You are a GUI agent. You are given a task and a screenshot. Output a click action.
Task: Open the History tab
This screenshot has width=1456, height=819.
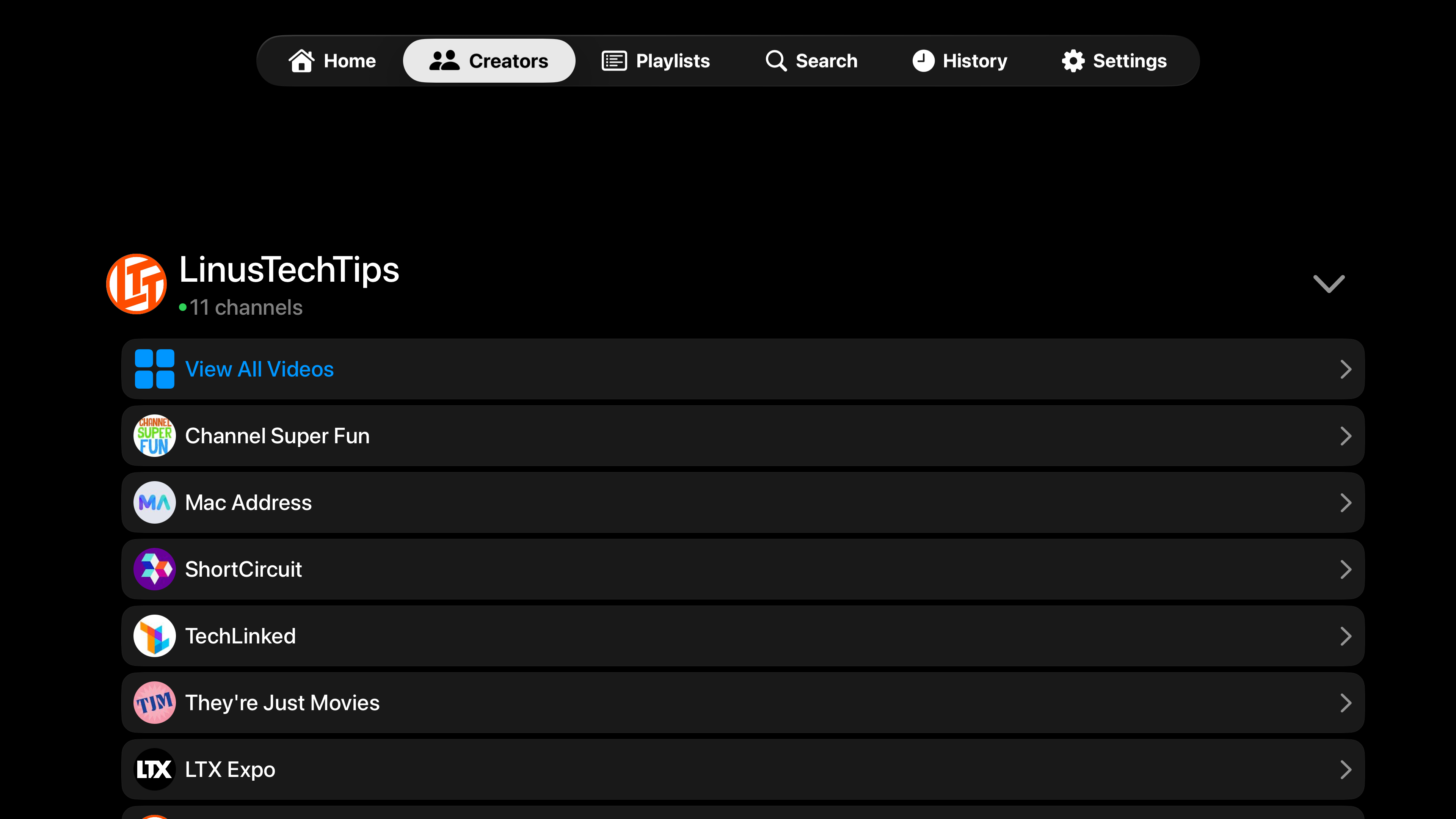[x=960, y=61]
